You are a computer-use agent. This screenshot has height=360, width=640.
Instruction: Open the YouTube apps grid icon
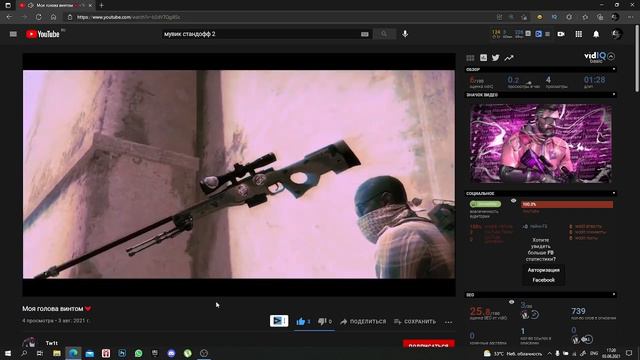[579, 34]
